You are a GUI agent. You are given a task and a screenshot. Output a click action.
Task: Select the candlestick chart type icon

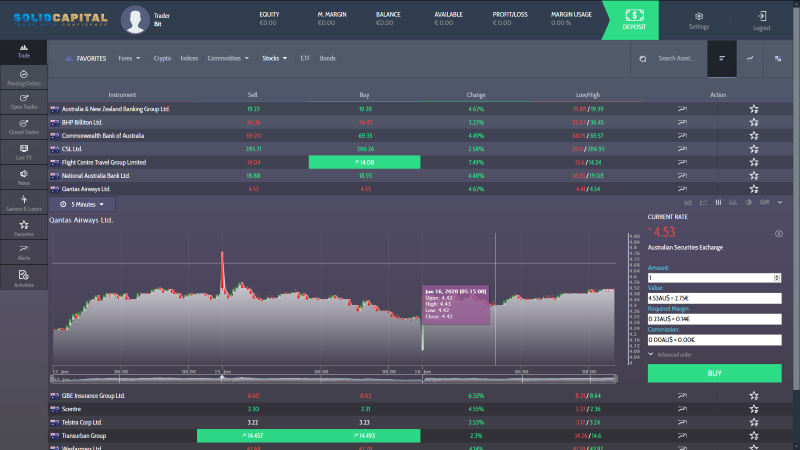click(x=718, y=203)
